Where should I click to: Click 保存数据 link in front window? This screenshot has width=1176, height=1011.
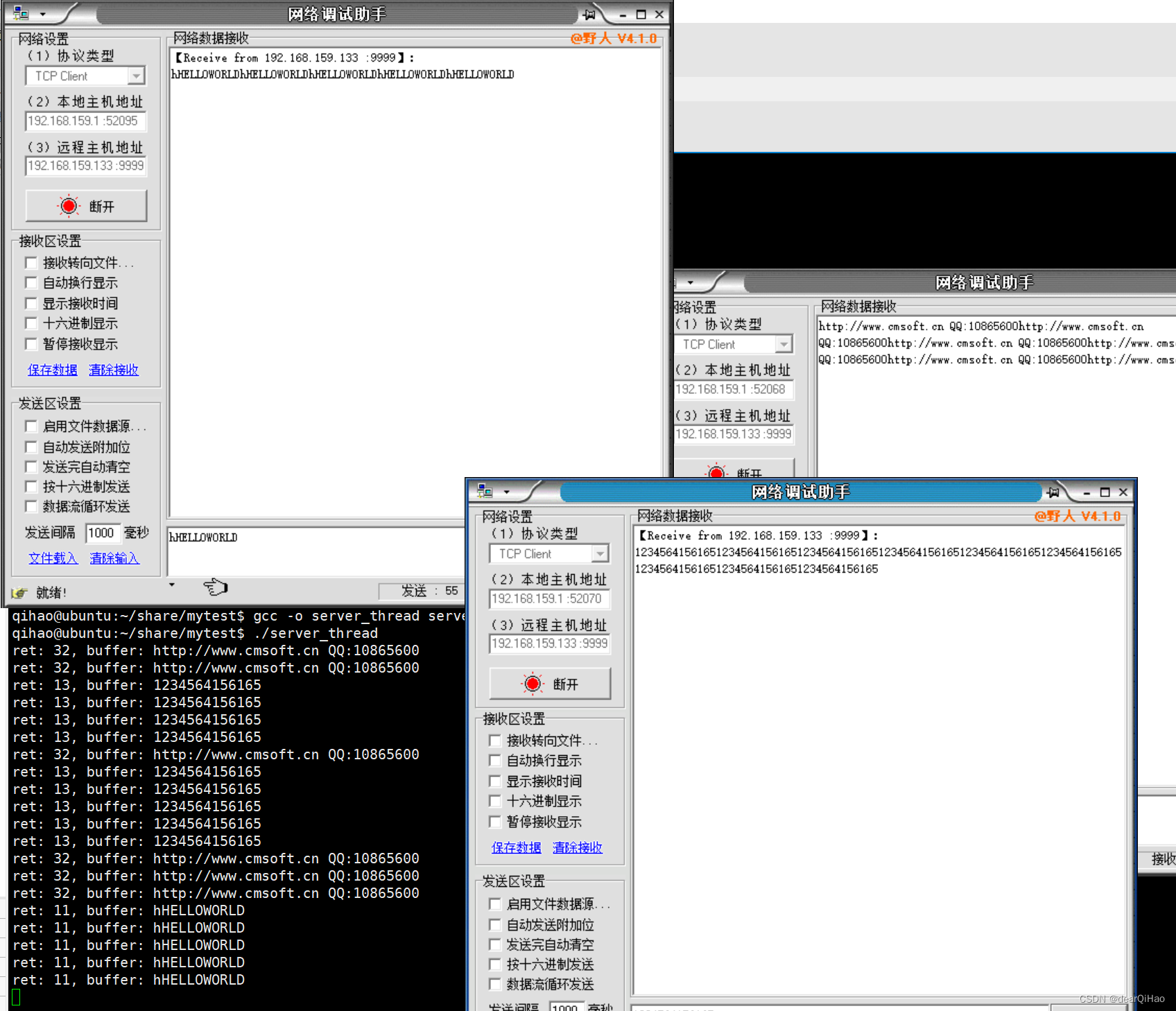tap(517, 848)
